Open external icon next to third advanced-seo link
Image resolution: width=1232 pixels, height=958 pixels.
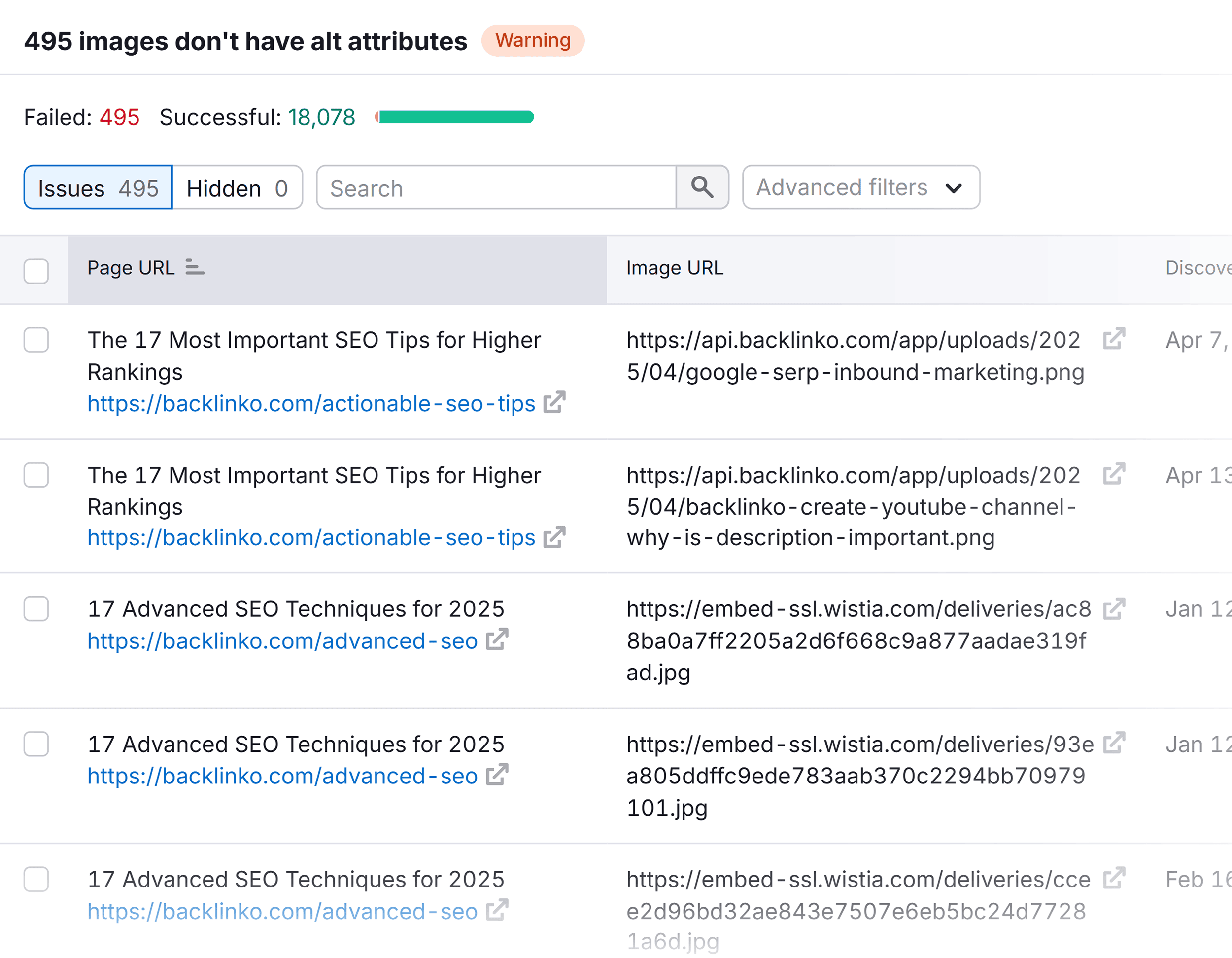(497, 910)
